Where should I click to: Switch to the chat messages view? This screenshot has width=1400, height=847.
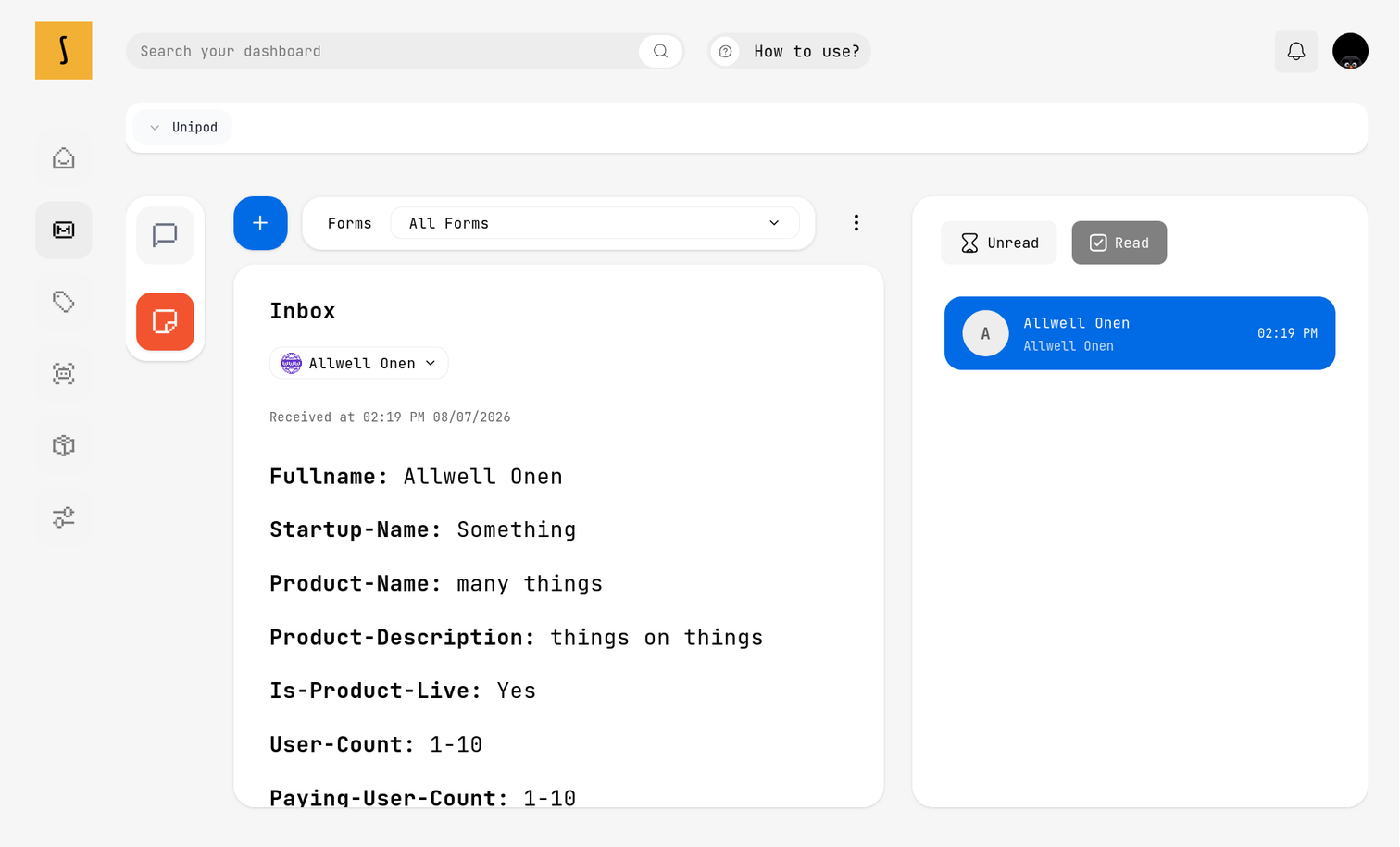coord(165,235)
